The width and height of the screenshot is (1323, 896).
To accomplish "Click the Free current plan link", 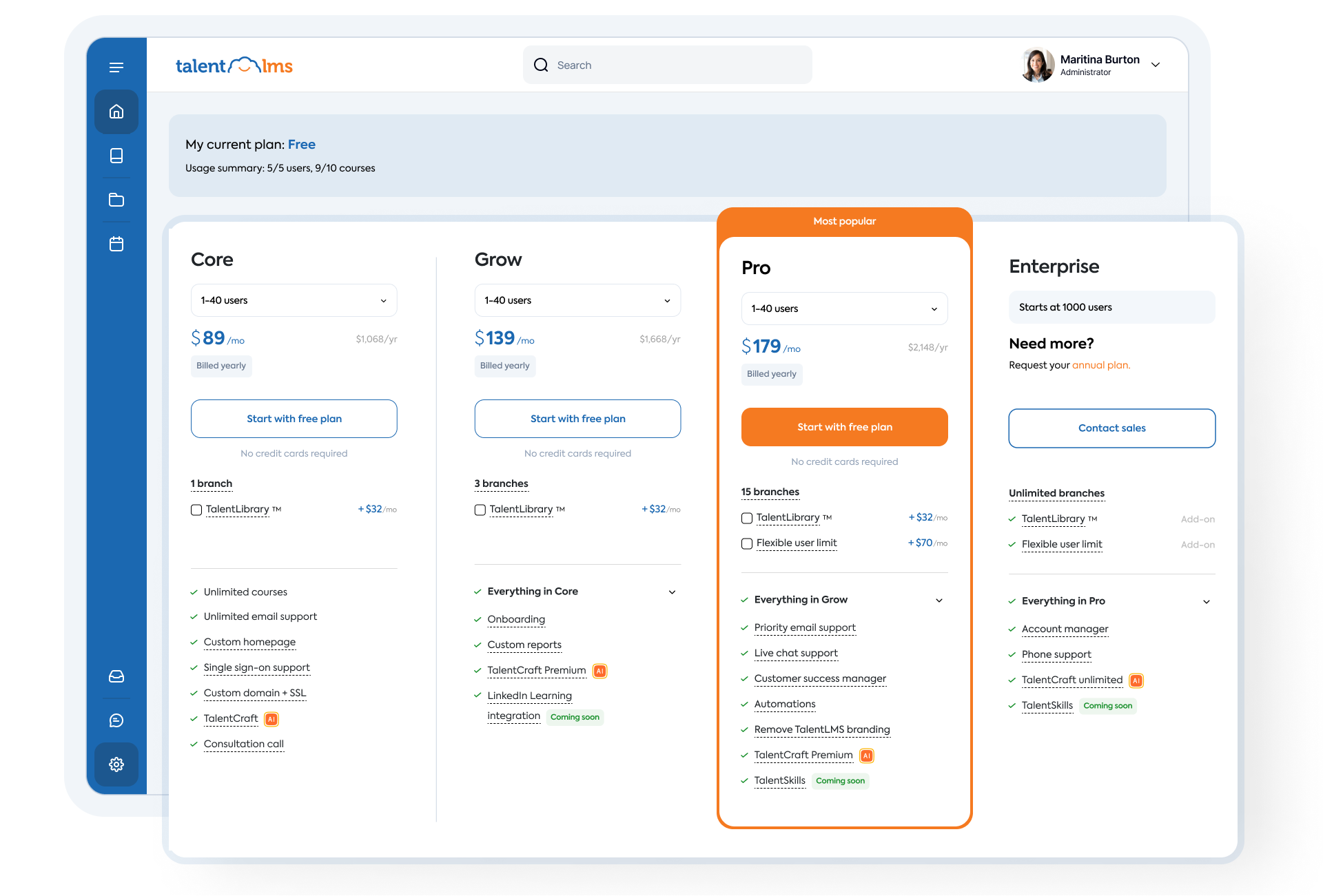I will (x=302, y=144).
